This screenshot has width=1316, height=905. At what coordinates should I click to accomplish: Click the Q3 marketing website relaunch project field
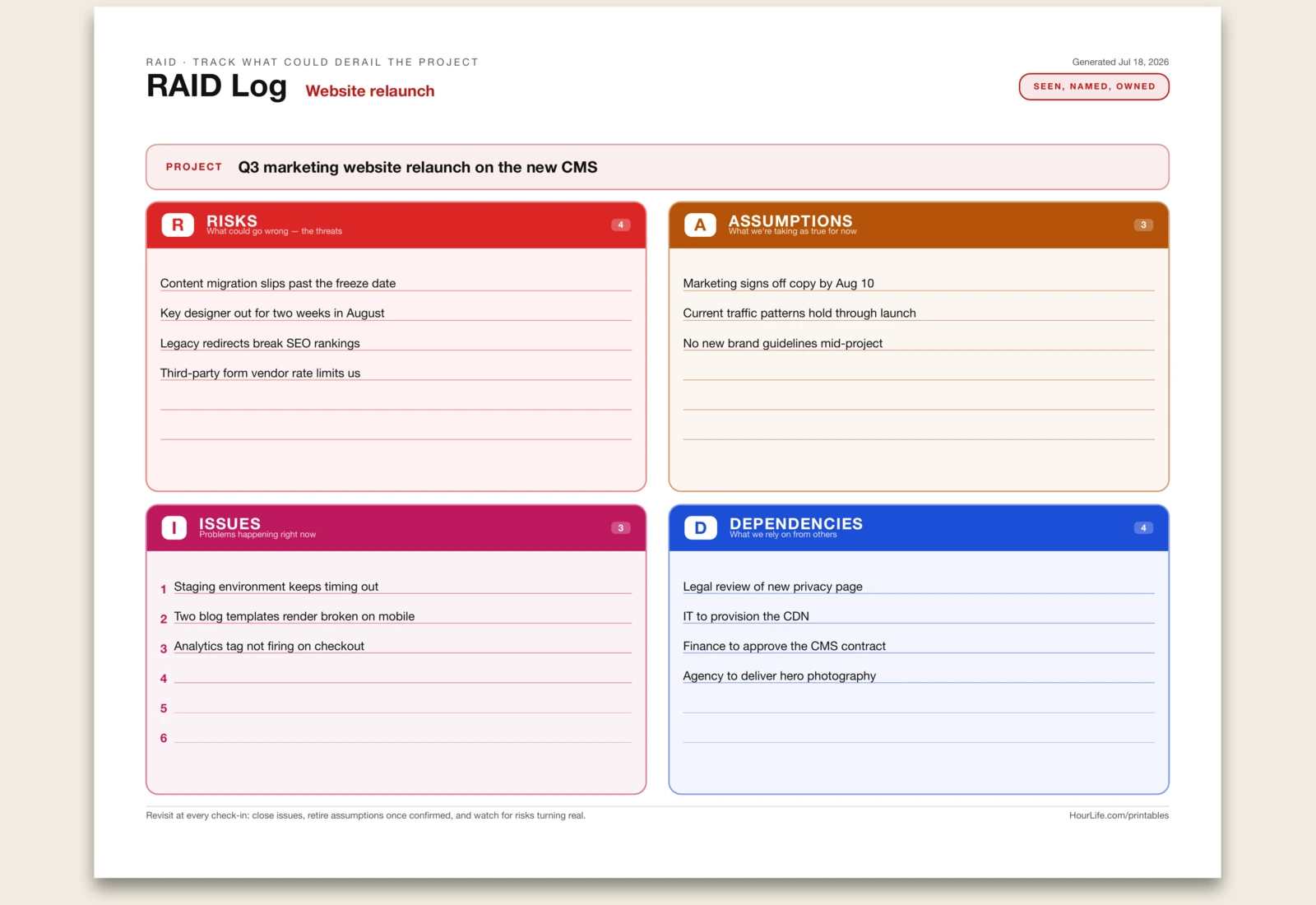point(657,167)
